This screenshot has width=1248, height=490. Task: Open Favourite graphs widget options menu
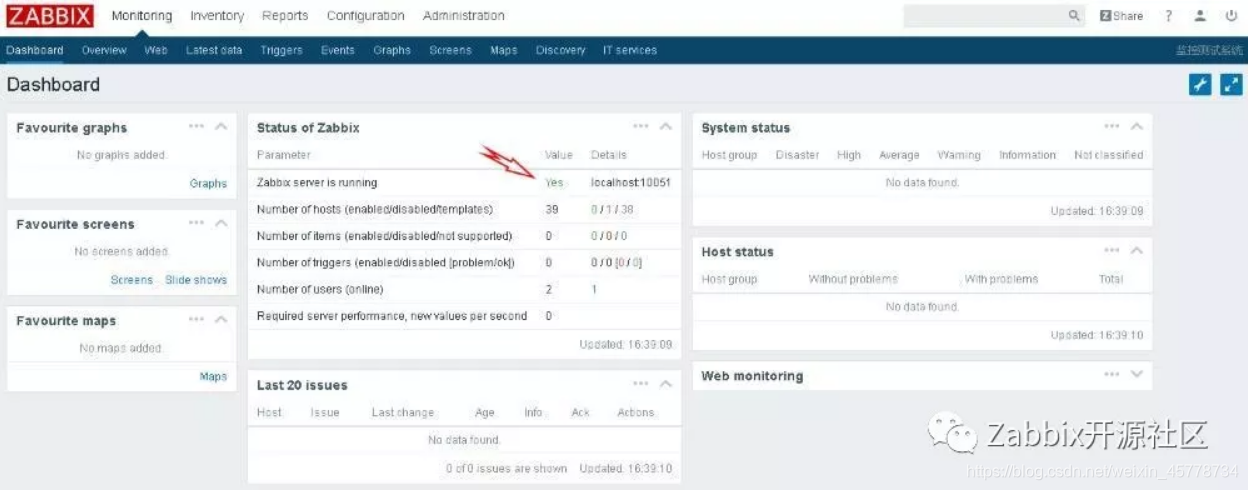point(196,126)
